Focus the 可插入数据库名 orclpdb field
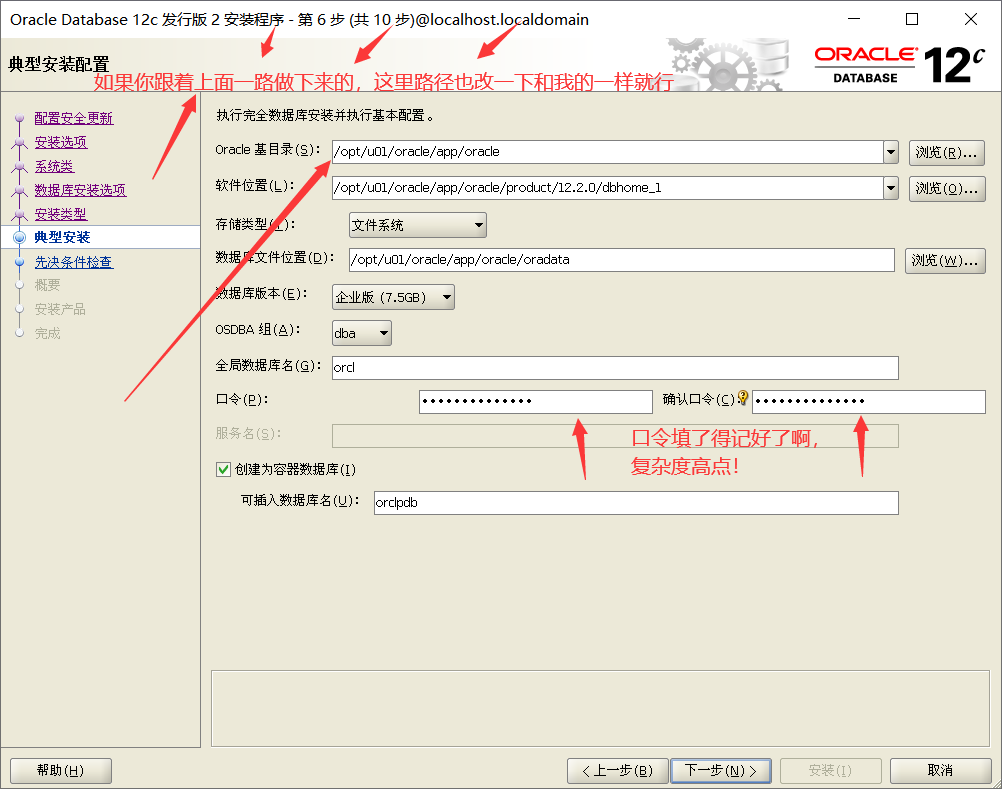 (636, 503)
